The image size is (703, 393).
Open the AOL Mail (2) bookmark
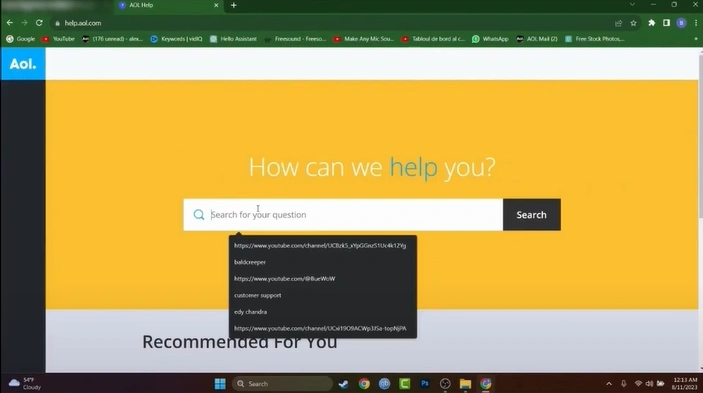pos(537,39)
